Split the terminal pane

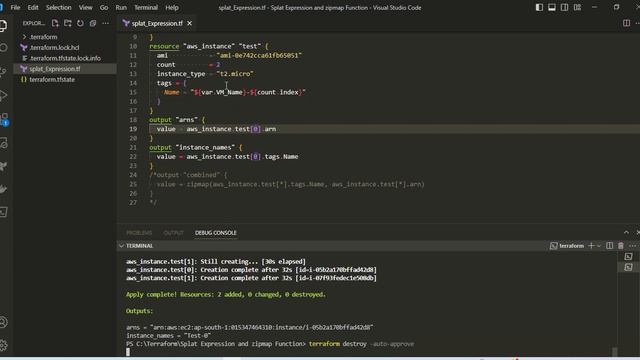tap(609, 246)
